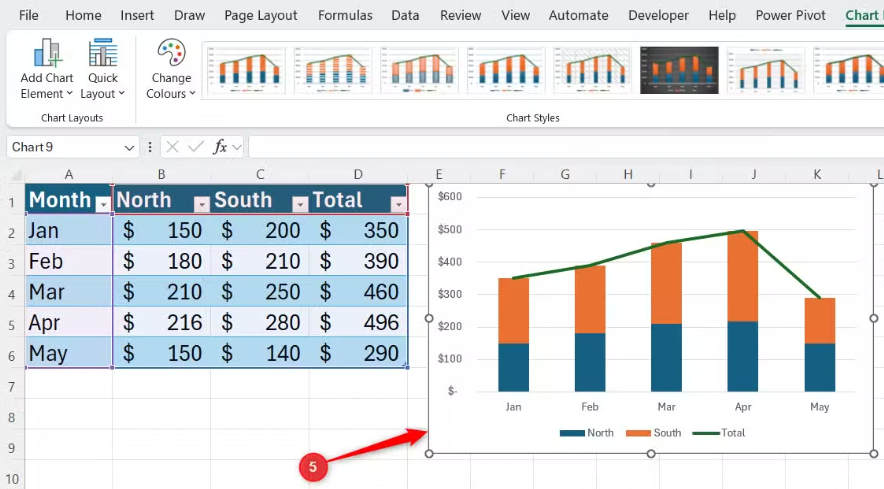Viewport: 884px width, 489px height.
Task: Switch to the Help tab
Action: (722, 15)
